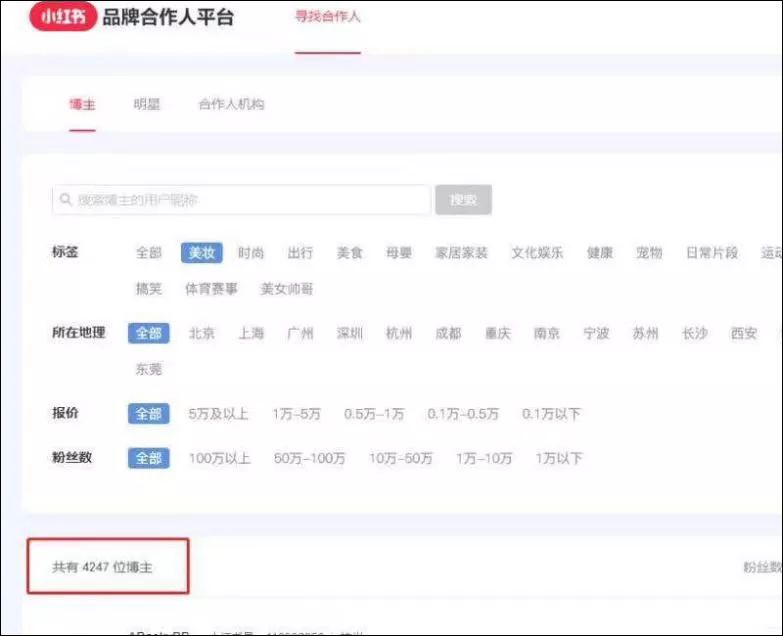Select the 家居家装 tag filter
Screen dimensions: 783x636
tap(461, 253)
